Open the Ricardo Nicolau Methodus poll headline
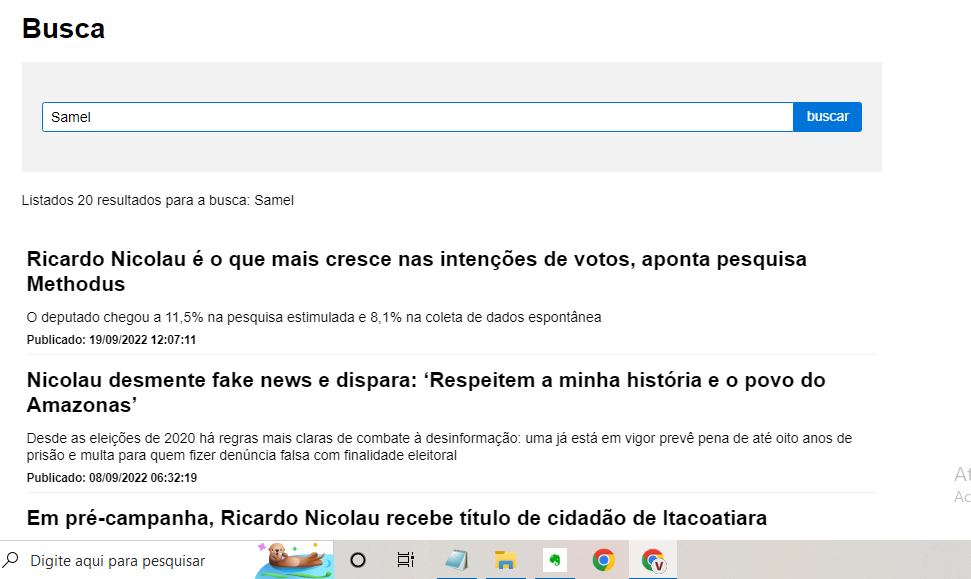Screen dimensions: 971x579 click(x=416, y=271)
